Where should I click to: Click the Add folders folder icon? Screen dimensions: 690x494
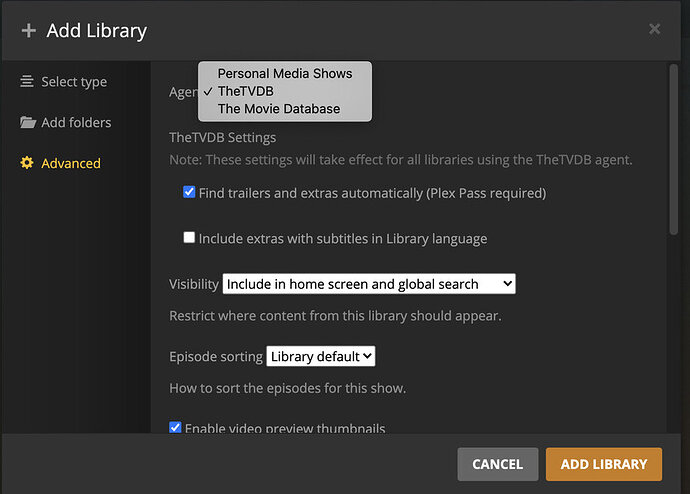coord(28,122)
